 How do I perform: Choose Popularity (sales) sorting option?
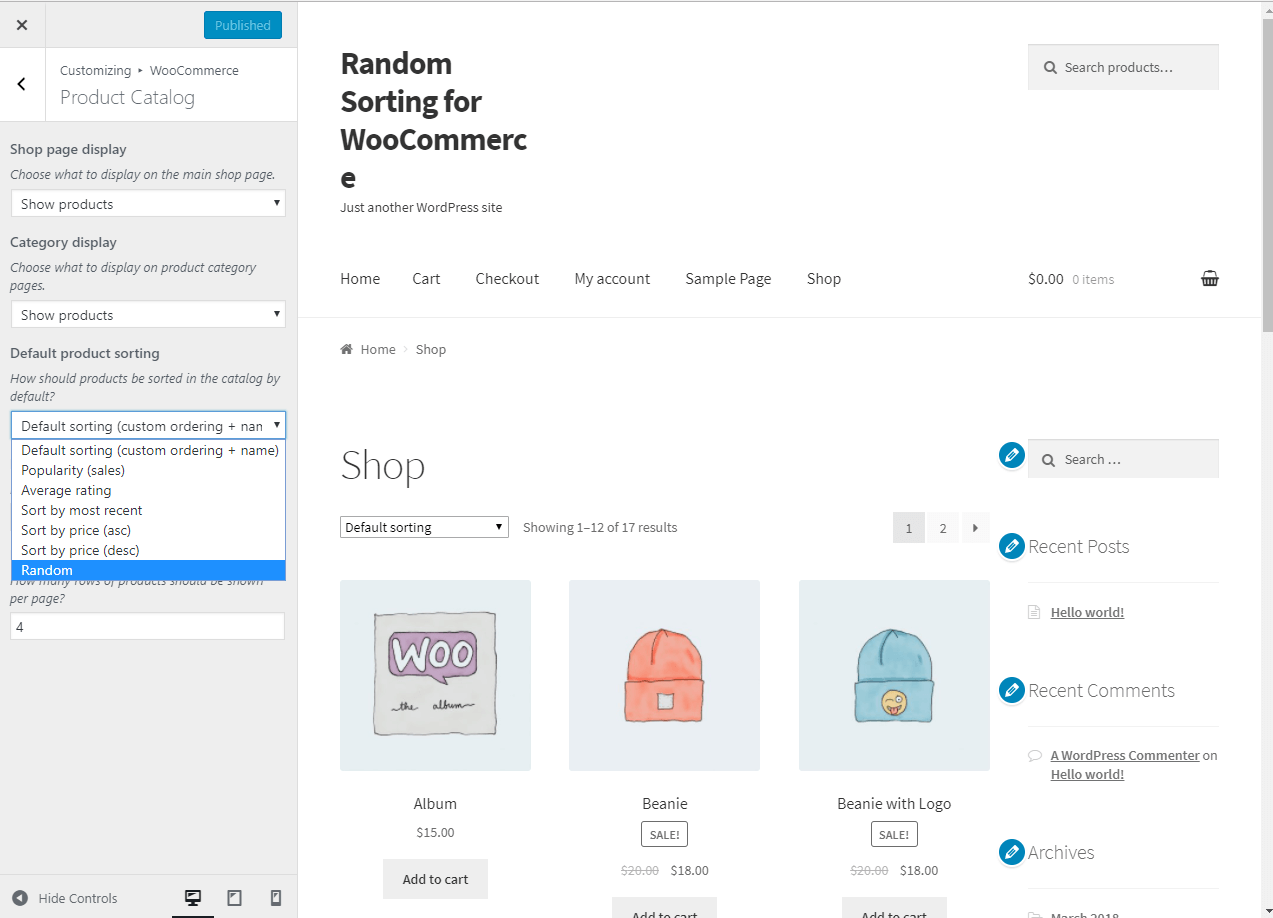tap(148, 470)
